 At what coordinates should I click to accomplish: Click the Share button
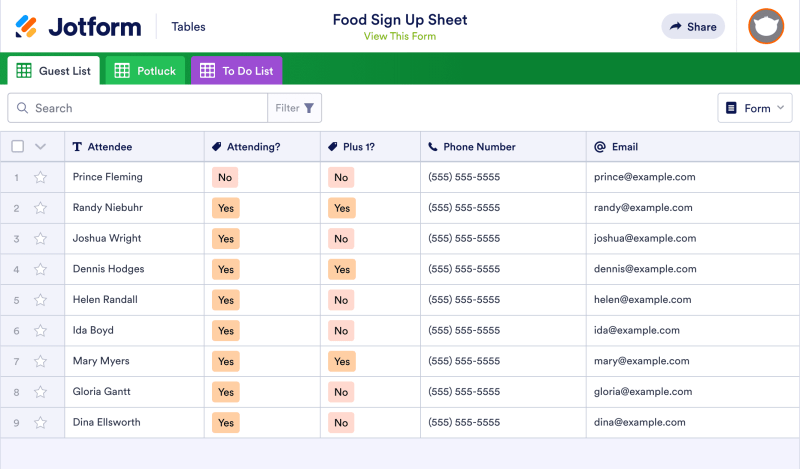click(x=693, y=27)
